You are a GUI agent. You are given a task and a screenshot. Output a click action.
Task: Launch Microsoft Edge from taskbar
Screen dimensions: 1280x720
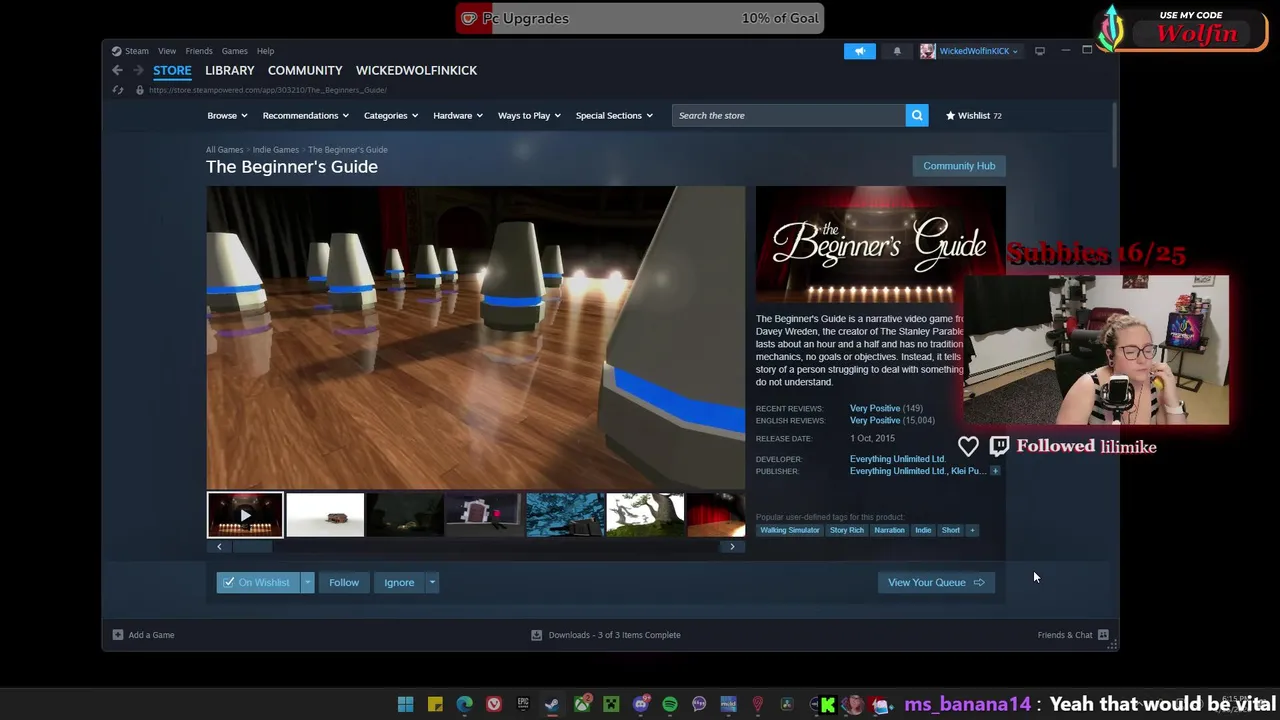pyautogui.click(x=464, y=705)
